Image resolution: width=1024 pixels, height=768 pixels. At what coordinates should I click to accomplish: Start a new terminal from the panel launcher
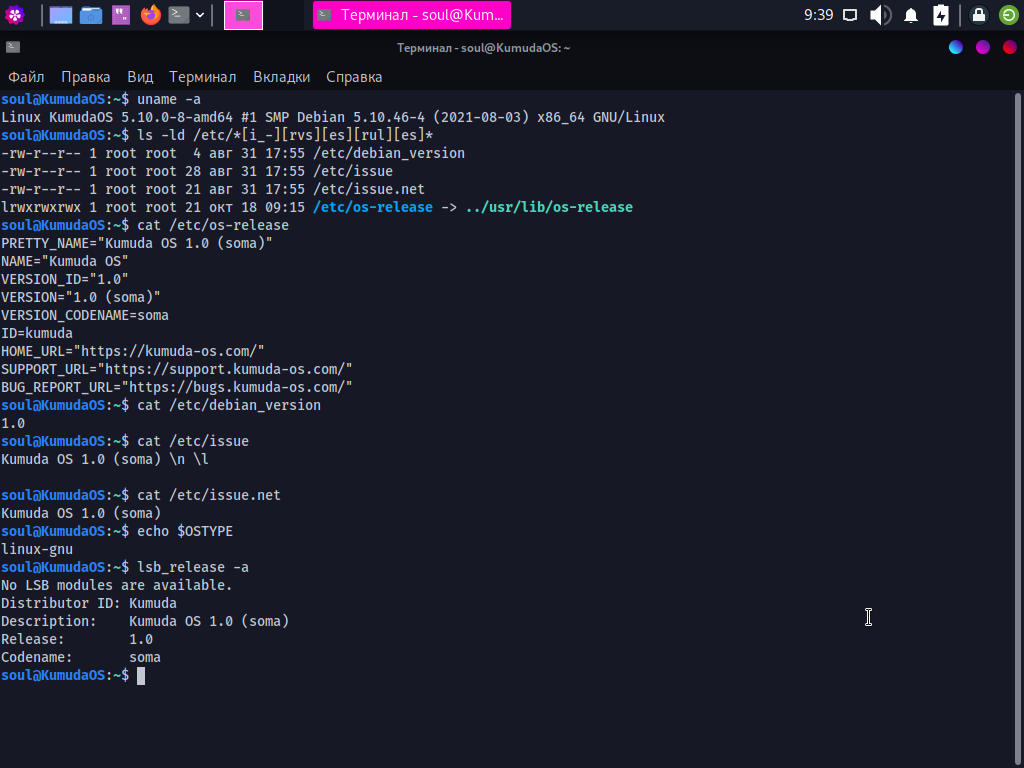[179, 14]
